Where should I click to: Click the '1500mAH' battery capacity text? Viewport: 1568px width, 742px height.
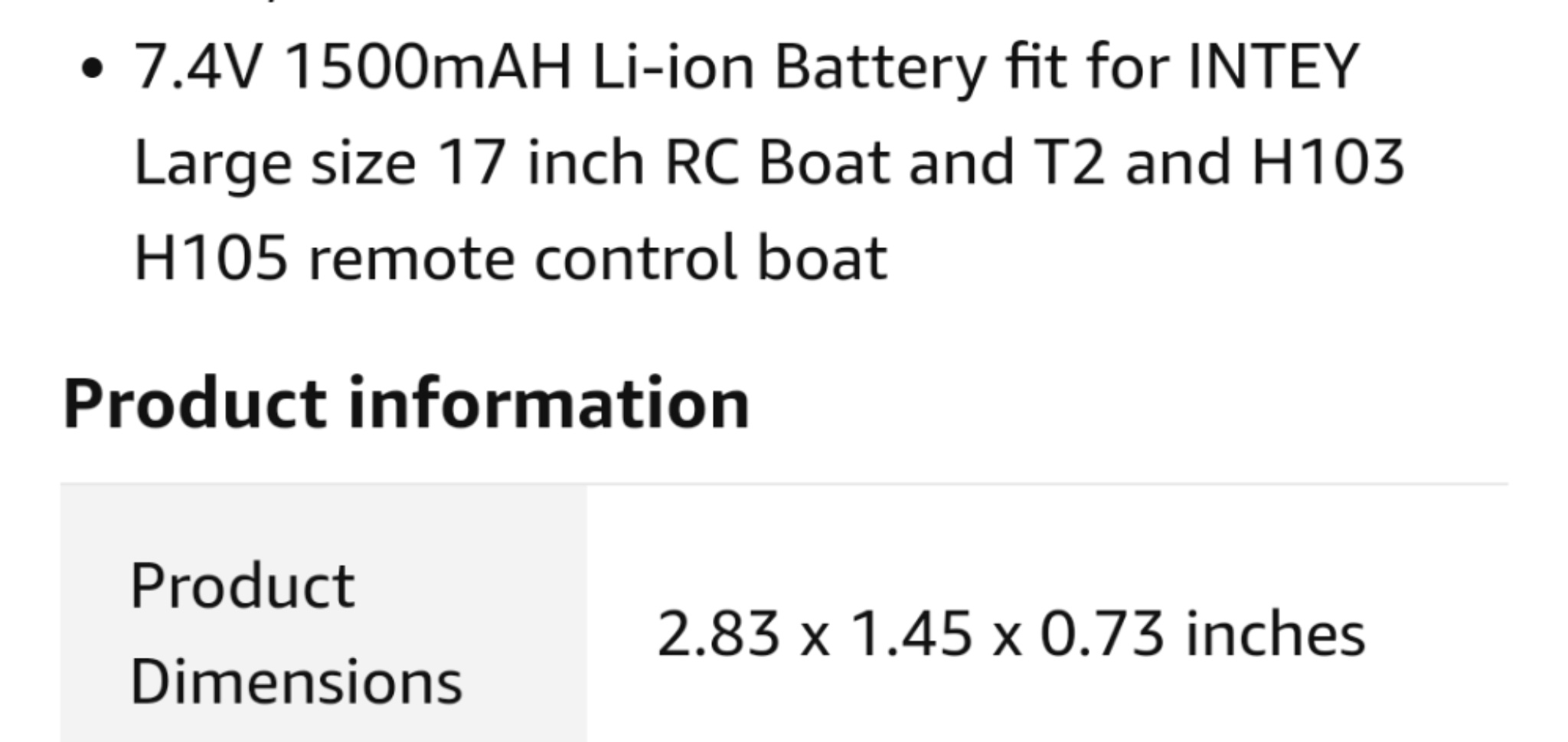pos(428,67)
